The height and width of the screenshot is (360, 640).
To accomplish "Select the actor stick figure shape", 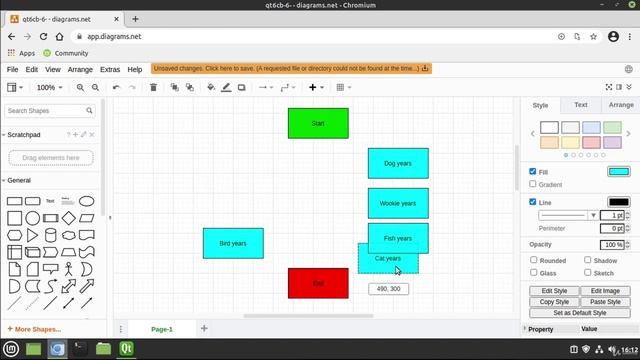I will coord(69,269).
